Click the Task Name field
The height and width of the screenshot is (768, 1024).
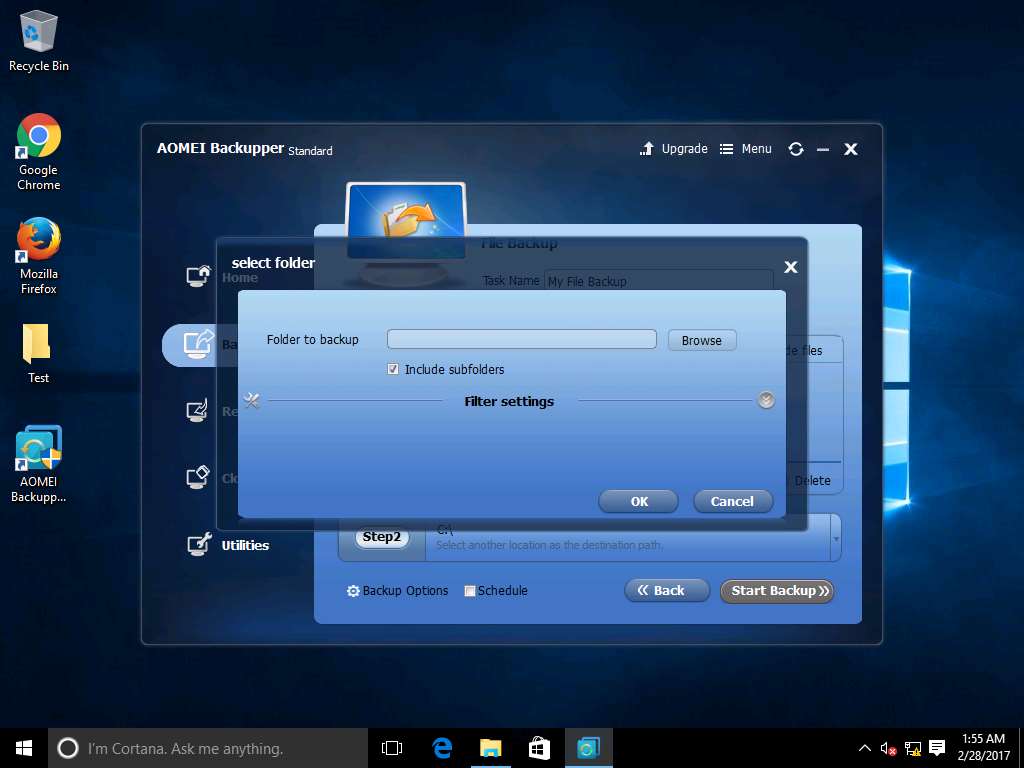(659, 281)
